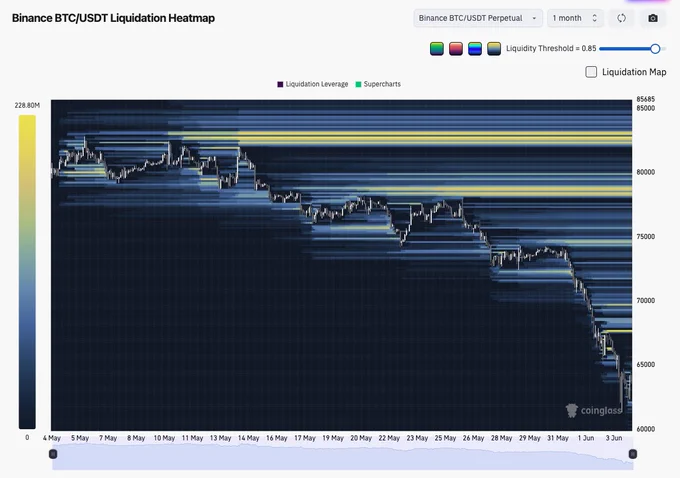
Task: Select the yellow-navy color scheme swatch
Action: [494, 49]
